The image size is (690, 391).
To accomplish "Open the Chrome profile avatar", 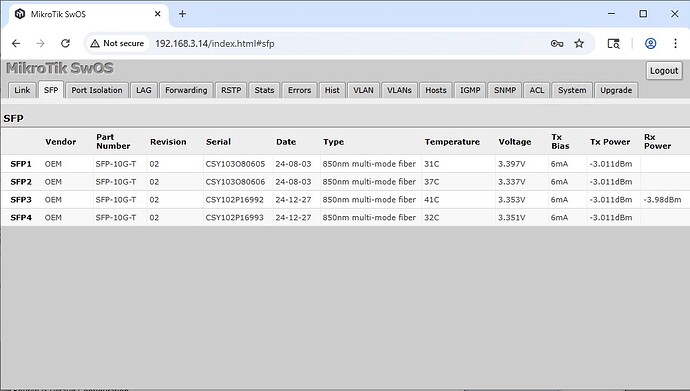I will click(650, 44).
